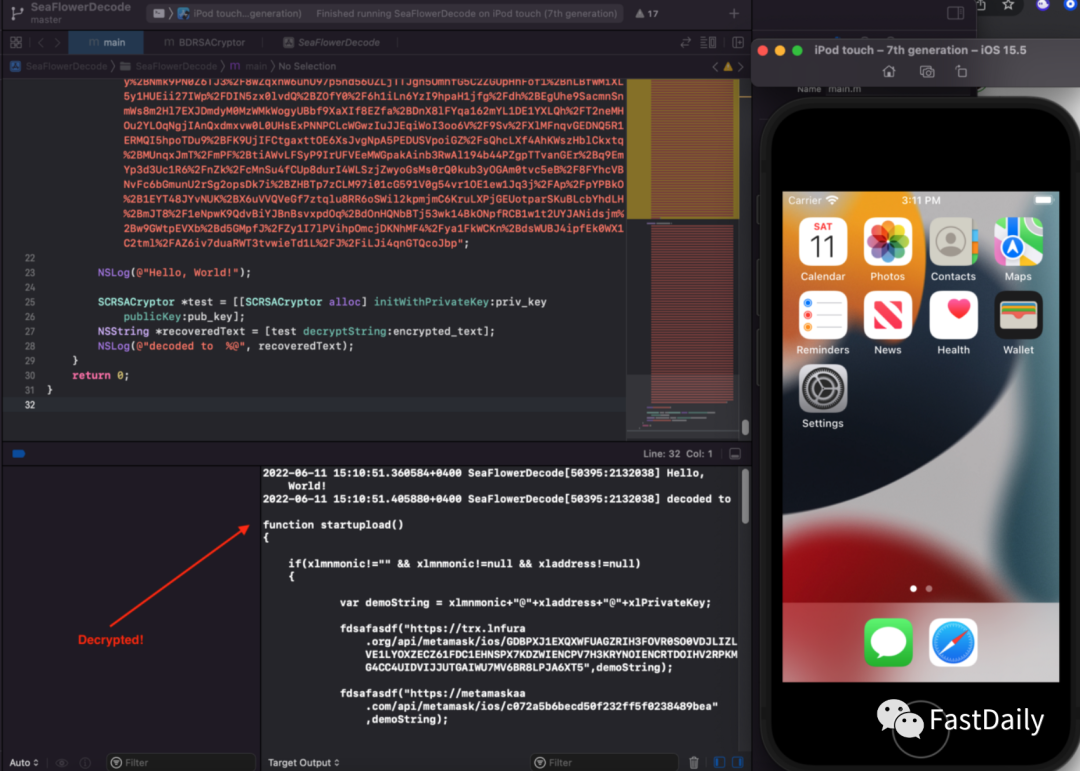Open the Auto variables scope dropdown
This screenshot has height=771, width=1080.
(x=24, y=763)
